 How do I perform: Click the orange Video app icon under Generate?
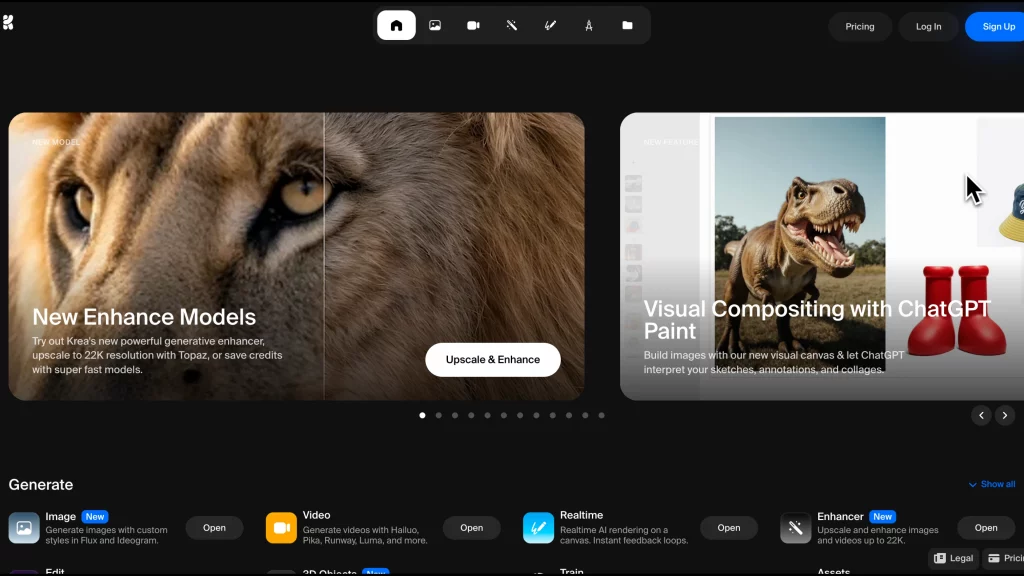click(x=281, y=527)
